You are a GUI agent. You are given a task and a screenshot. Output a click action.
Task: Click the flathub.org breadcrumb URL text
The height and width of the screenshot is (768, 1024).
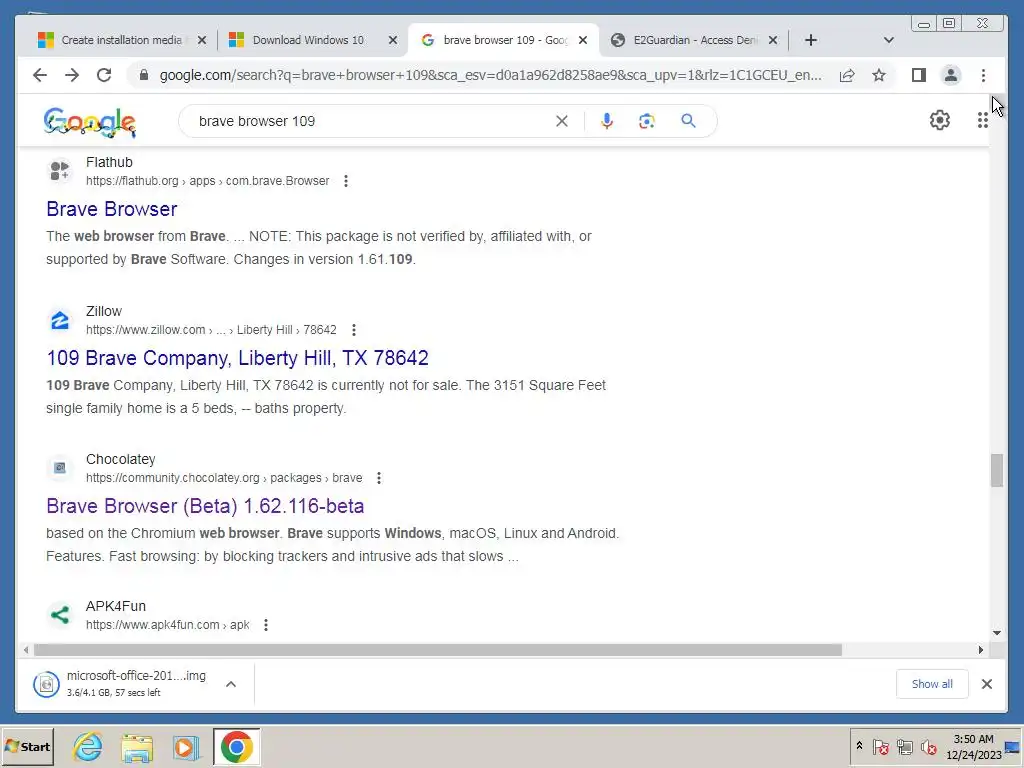coord(208,181)
